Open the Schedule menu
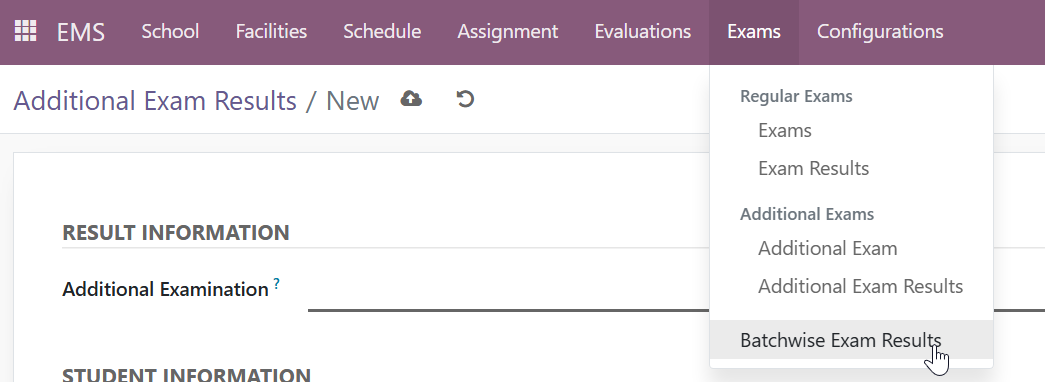 pos(382,31)
